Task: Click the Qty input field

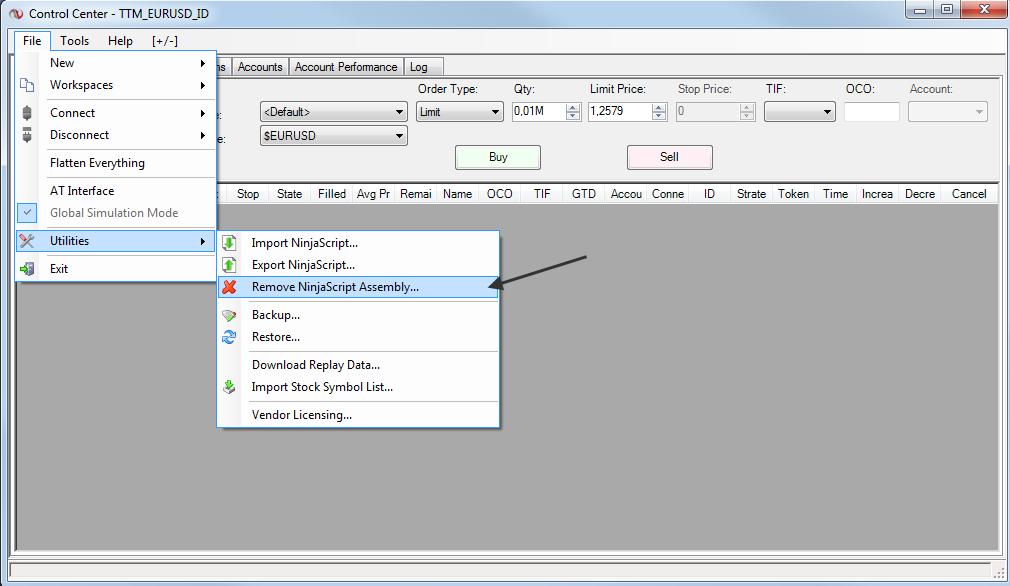Action: pos(539,111)
